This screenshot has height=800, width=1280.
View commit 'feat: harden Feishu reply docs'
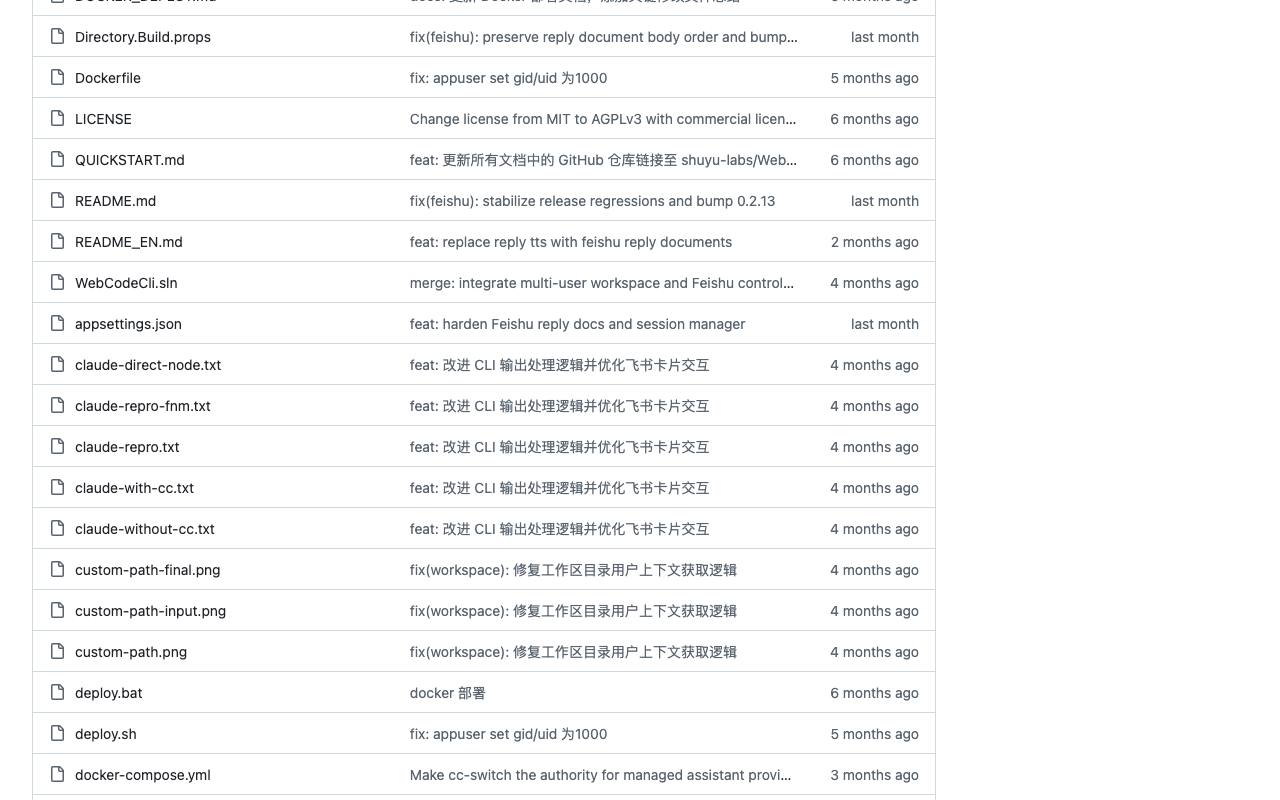pos(577,324)
